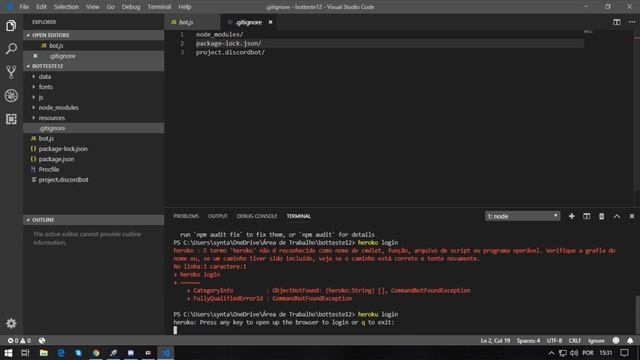640x360 pixels.
Task: Open editor More Actions ellipsis menu
Action: 632,22
